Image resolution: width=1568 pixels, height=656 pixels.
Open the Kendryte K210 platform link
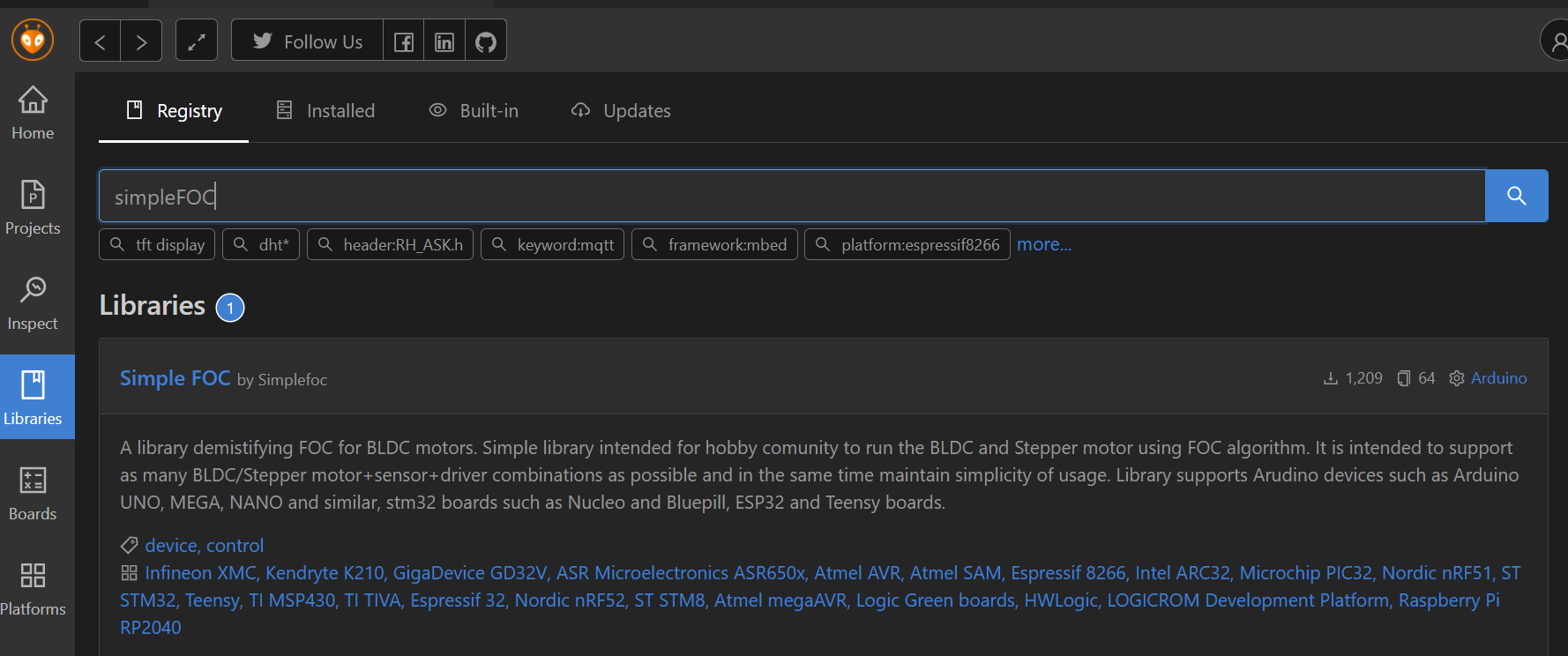point(325,573)
